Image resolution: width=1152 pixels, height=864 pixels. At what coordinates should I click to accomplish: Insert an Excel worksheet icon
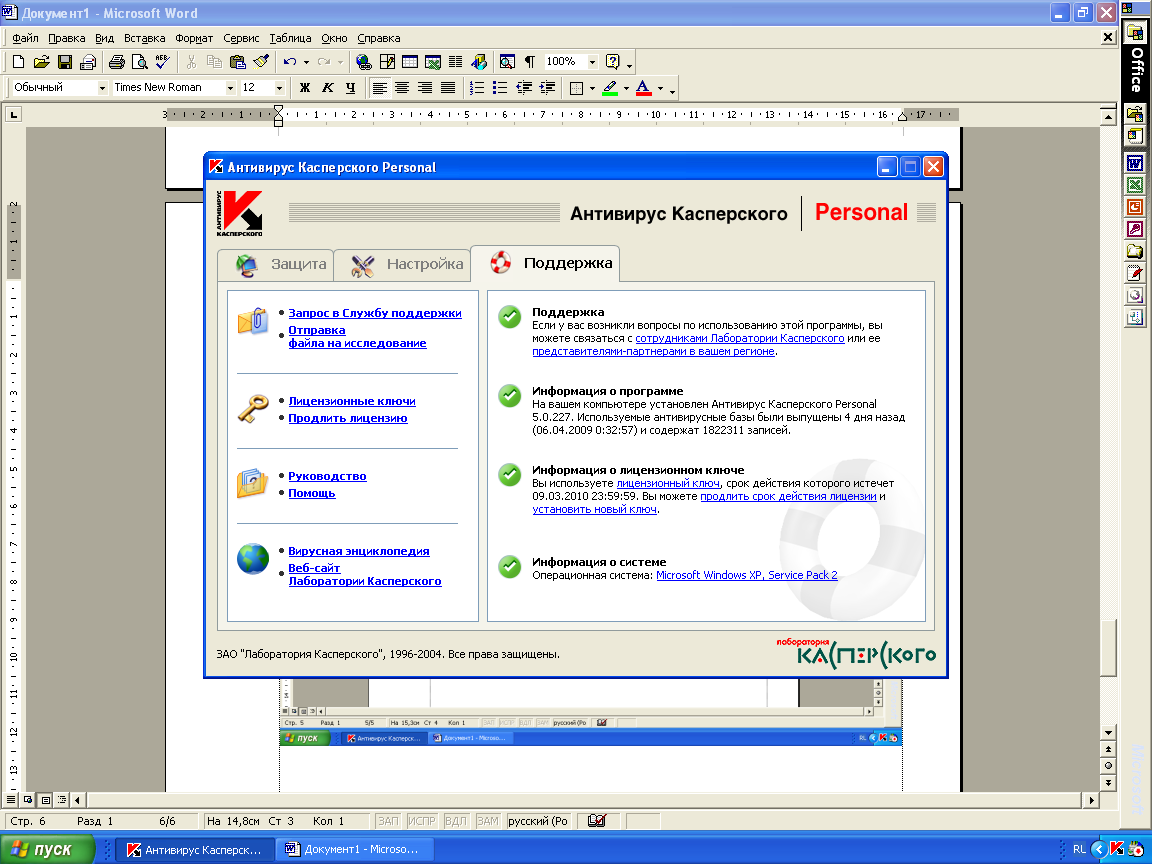pos(433,62)
